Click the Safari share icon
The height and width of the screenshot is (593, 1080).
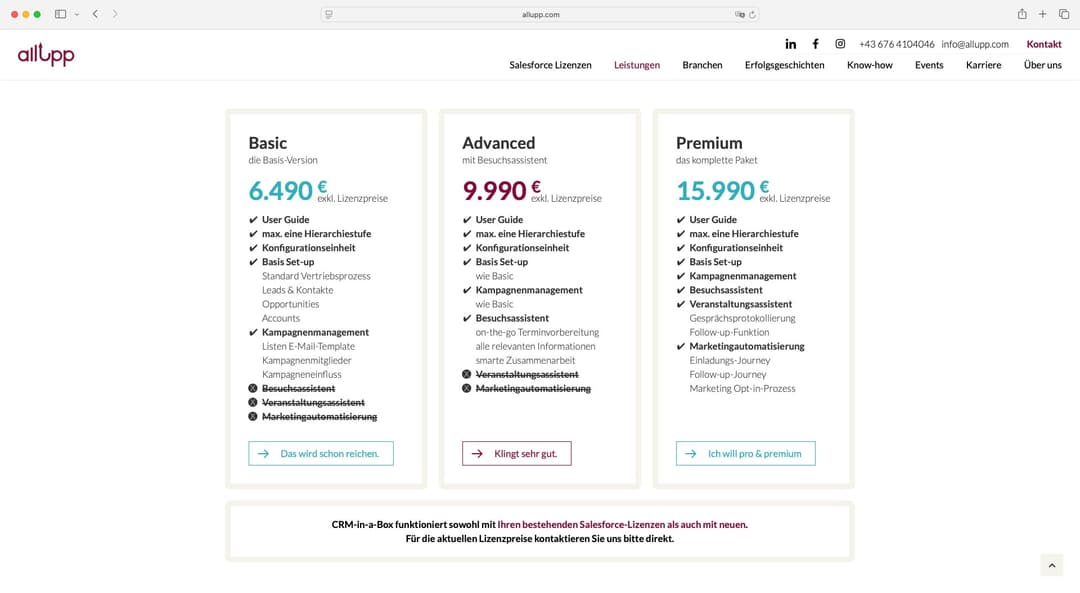coord(1022,14)
